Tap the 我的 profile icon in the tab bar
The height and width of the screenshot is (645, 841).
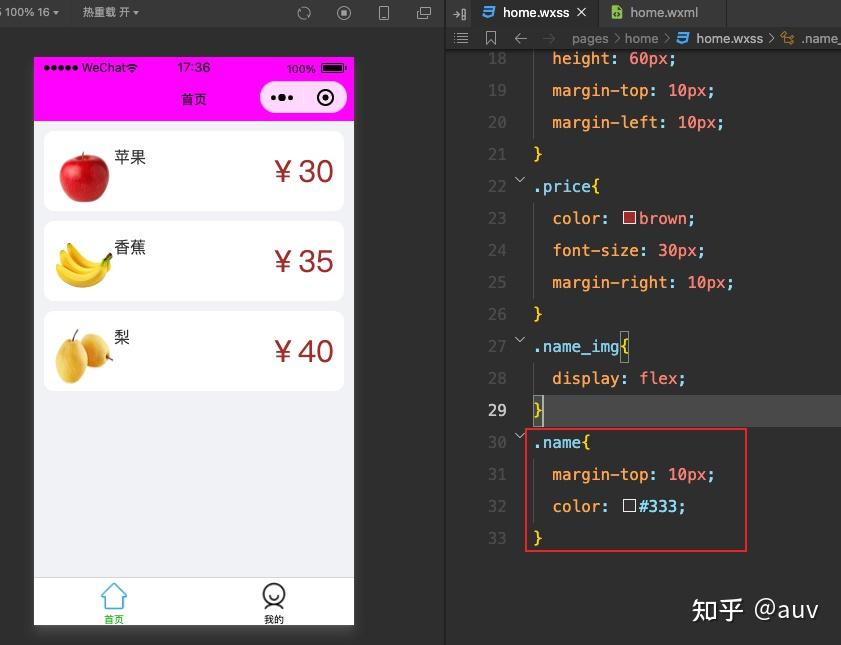[x=273, y=596]
